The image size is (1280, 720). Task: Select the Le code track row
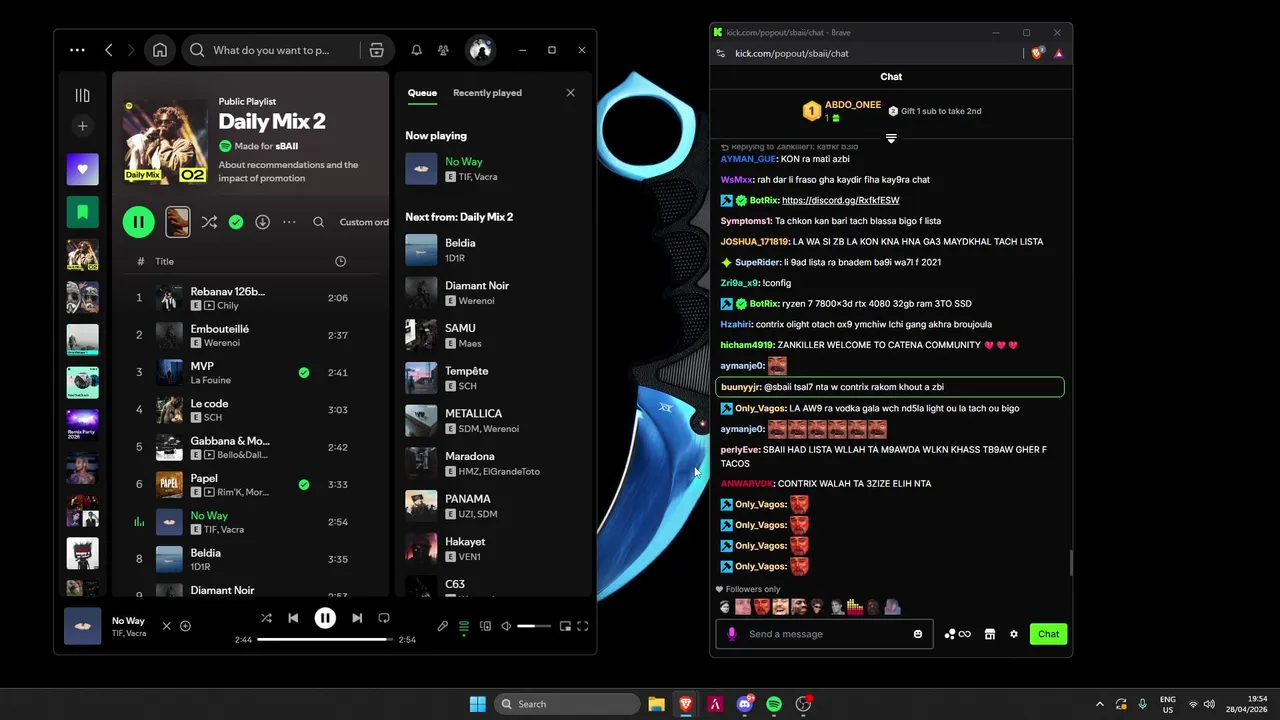tap(249, 410)
